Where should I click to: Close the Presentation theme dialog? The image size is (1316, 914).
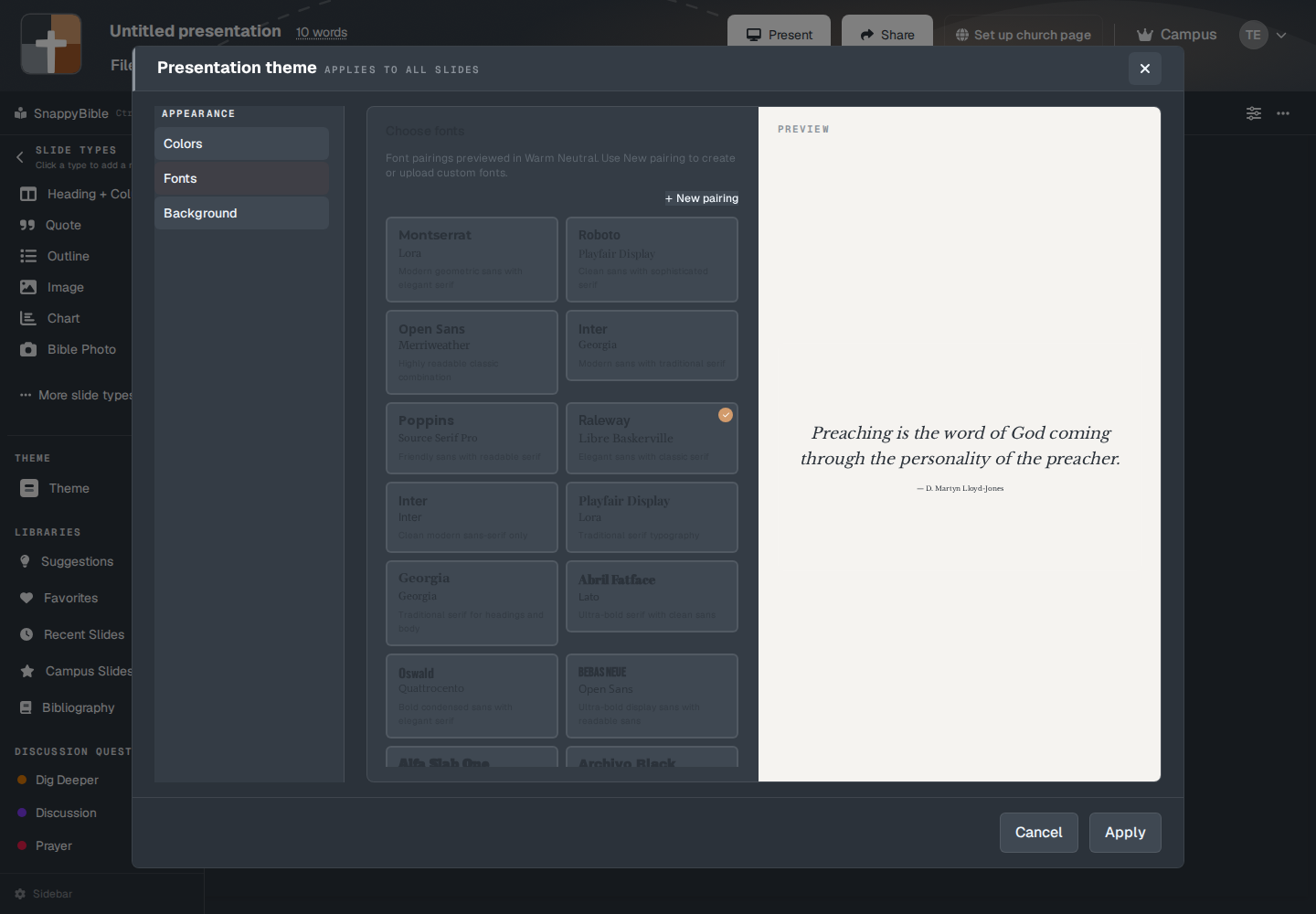point(1145,69)
